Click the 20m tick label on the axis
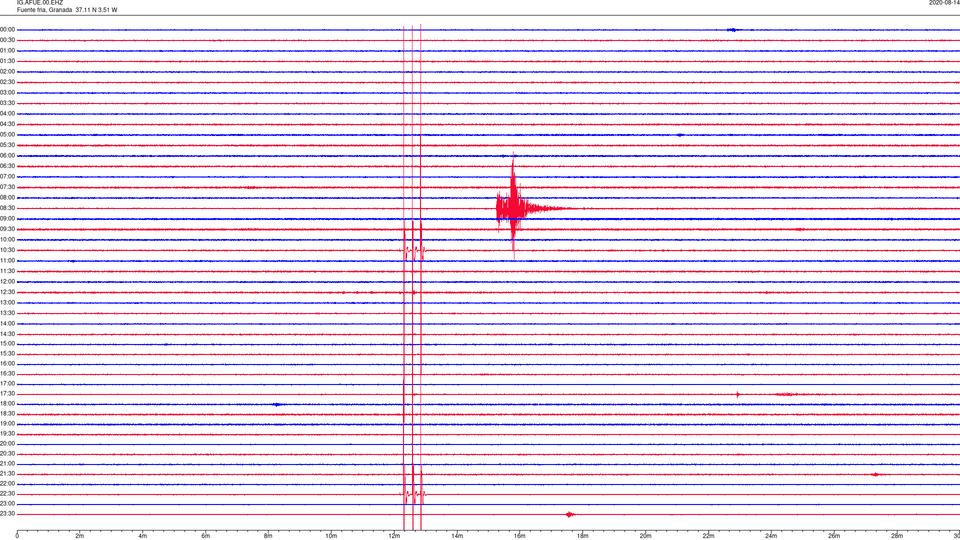The image size is (960, 540). click(645, 536)
